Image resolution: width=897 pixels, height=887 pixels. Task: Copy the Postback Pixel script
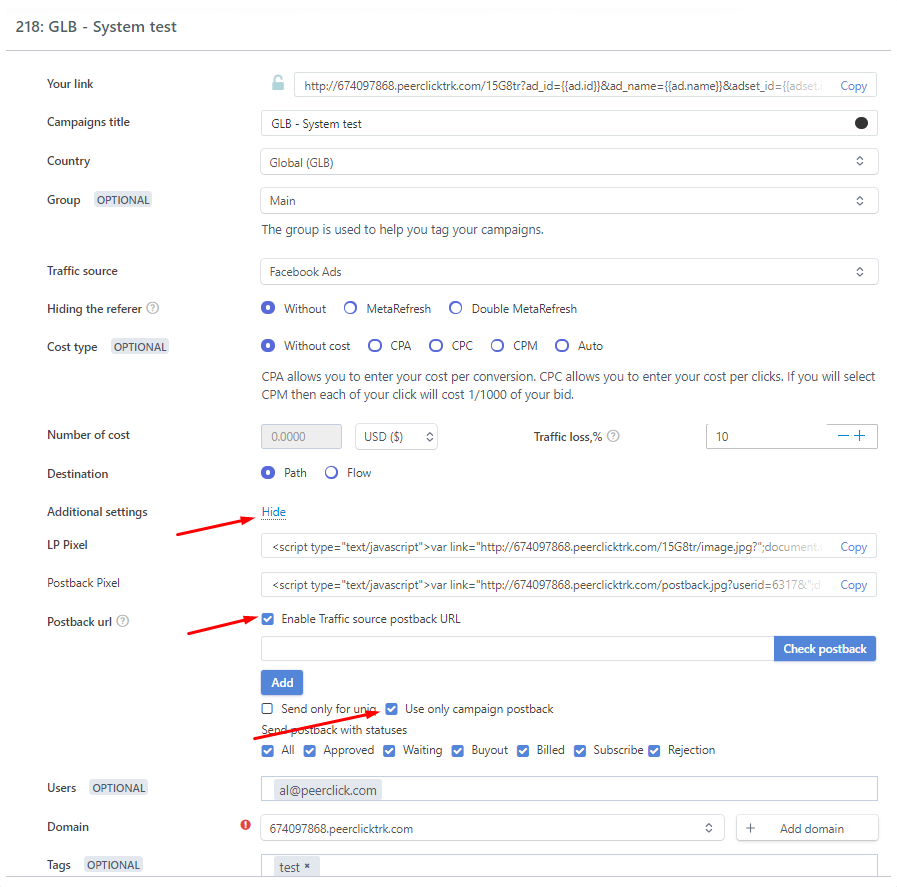click(854, 584)
